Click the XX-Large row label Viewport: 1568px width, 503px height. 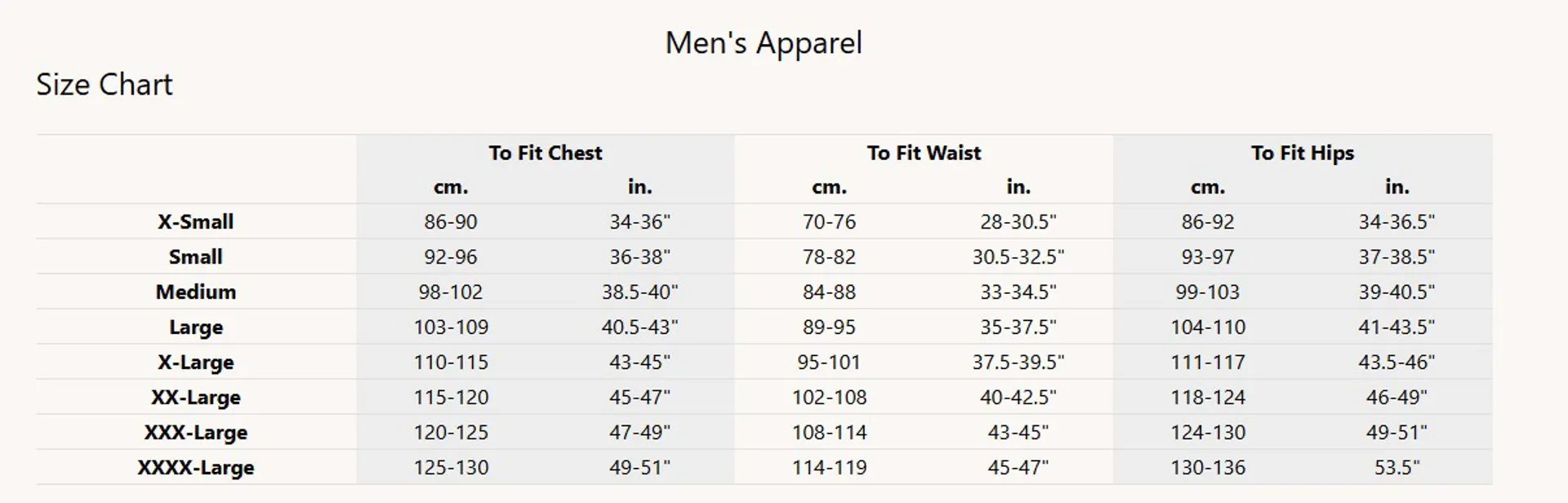point(196,397)
